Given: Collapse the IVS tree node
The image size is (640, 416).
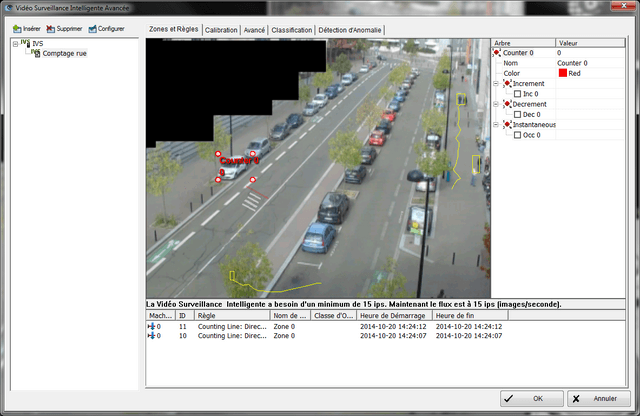Looking at the screenshot, I should [16, 44].
